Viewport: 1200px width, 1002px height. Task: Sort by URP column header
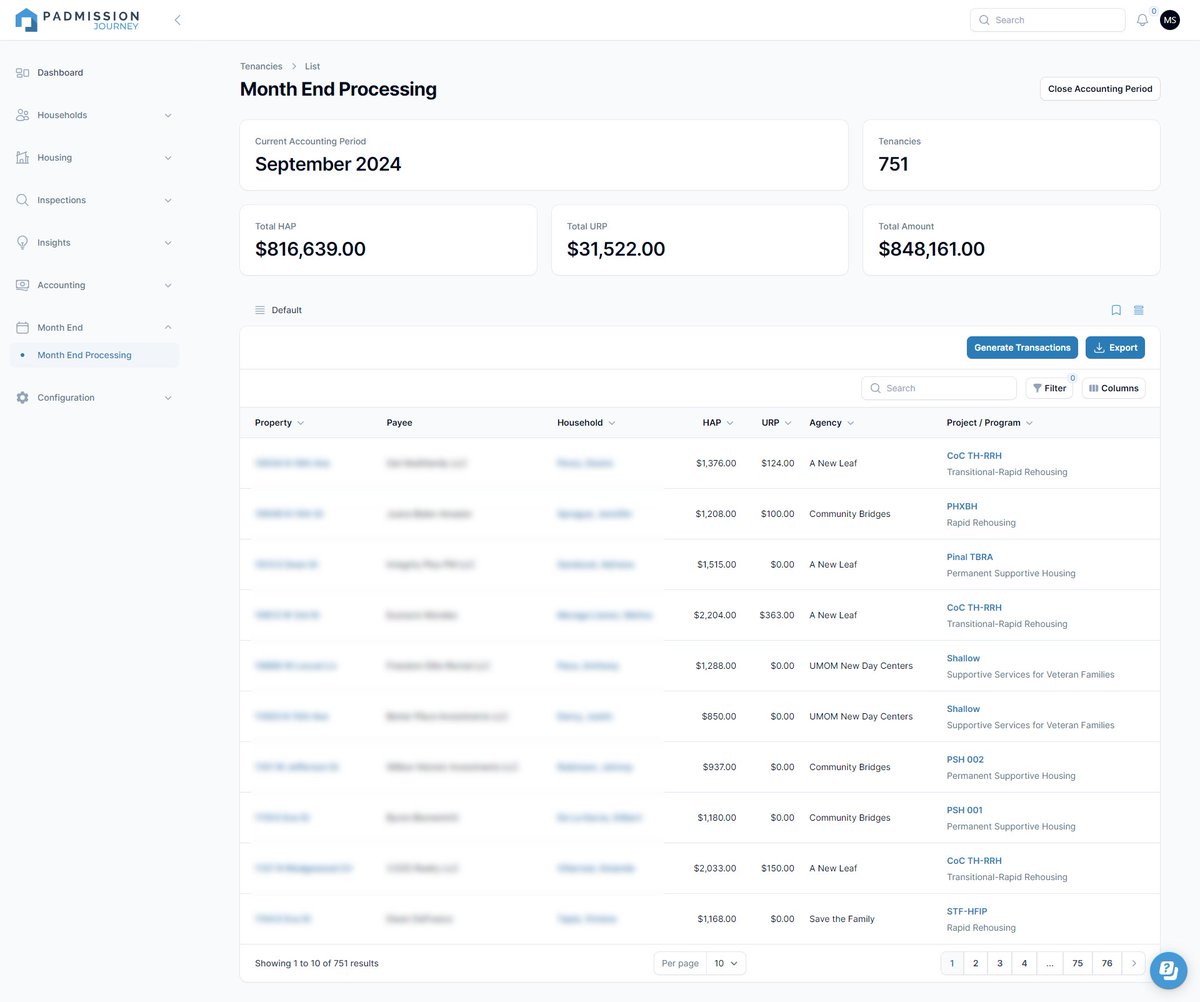coord(776,423)
